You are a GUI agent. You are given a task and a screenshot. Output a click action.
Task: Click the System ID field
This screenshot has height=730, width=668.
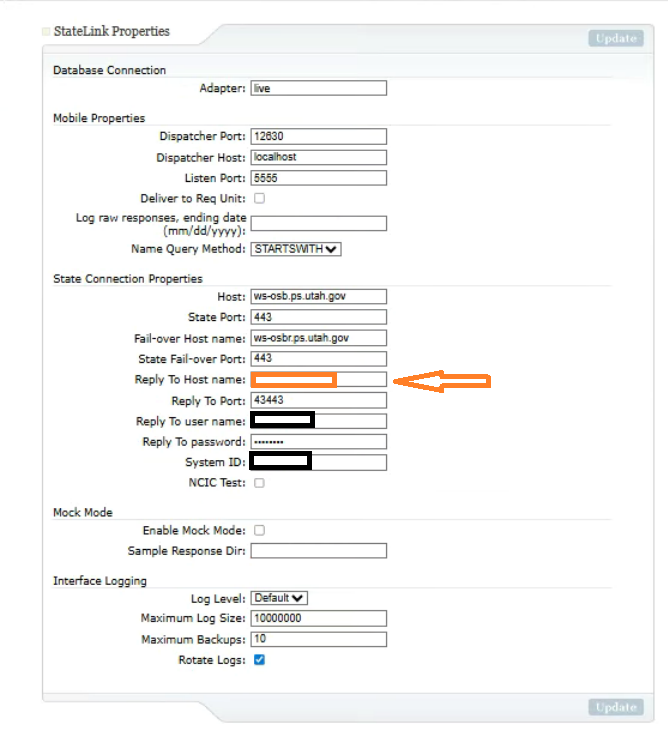tap(318, 462)
